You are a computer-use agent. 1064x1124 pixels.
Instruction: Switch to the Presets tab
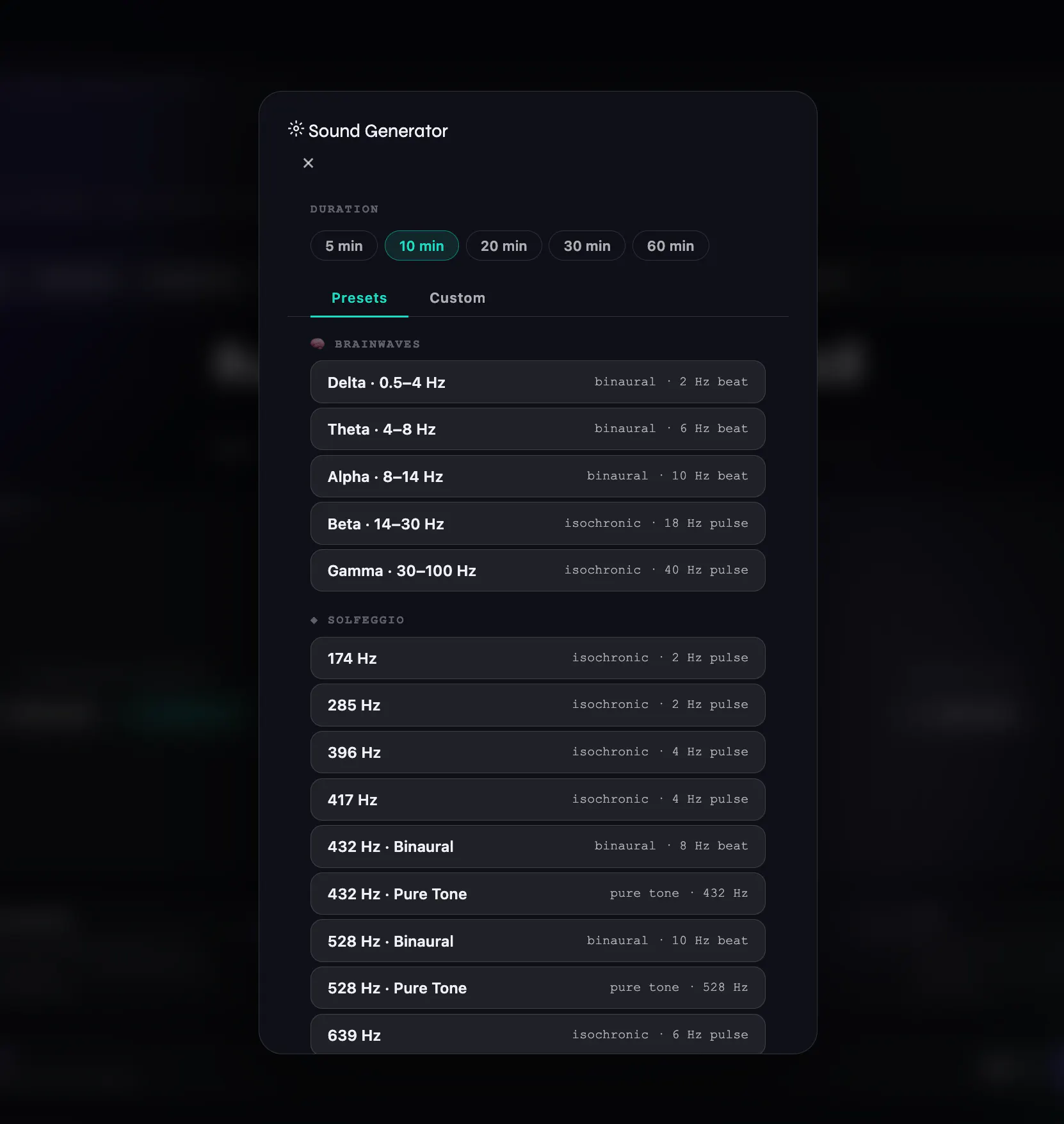[359, 298]
